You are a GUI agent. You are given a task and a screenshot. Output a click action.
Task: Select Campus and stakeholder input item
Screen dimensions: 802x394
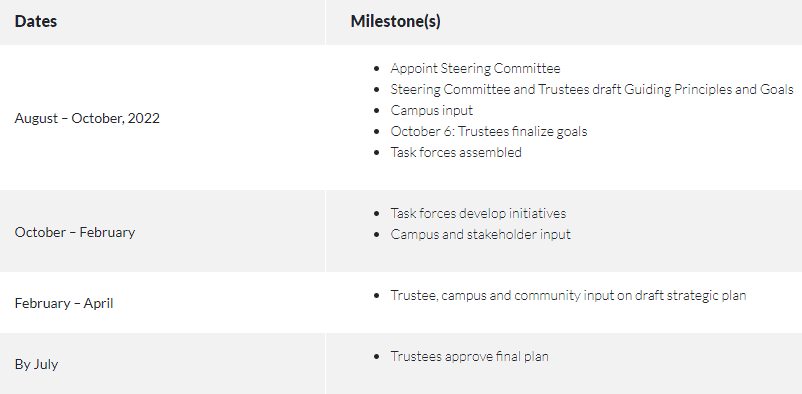[x=480, y=234]
